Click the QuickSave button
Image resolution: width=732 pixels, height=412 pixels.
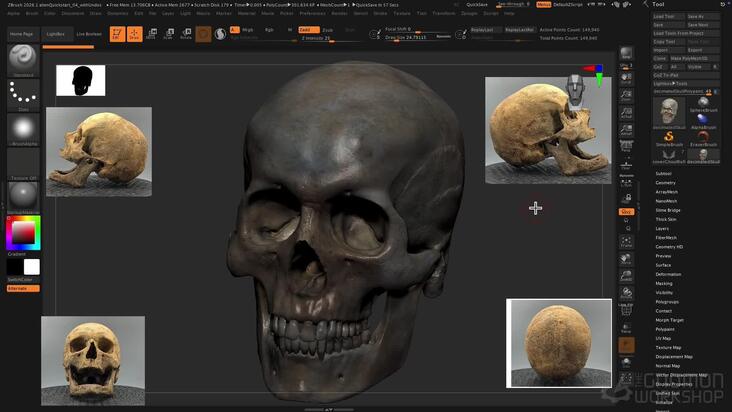point(477,5)
